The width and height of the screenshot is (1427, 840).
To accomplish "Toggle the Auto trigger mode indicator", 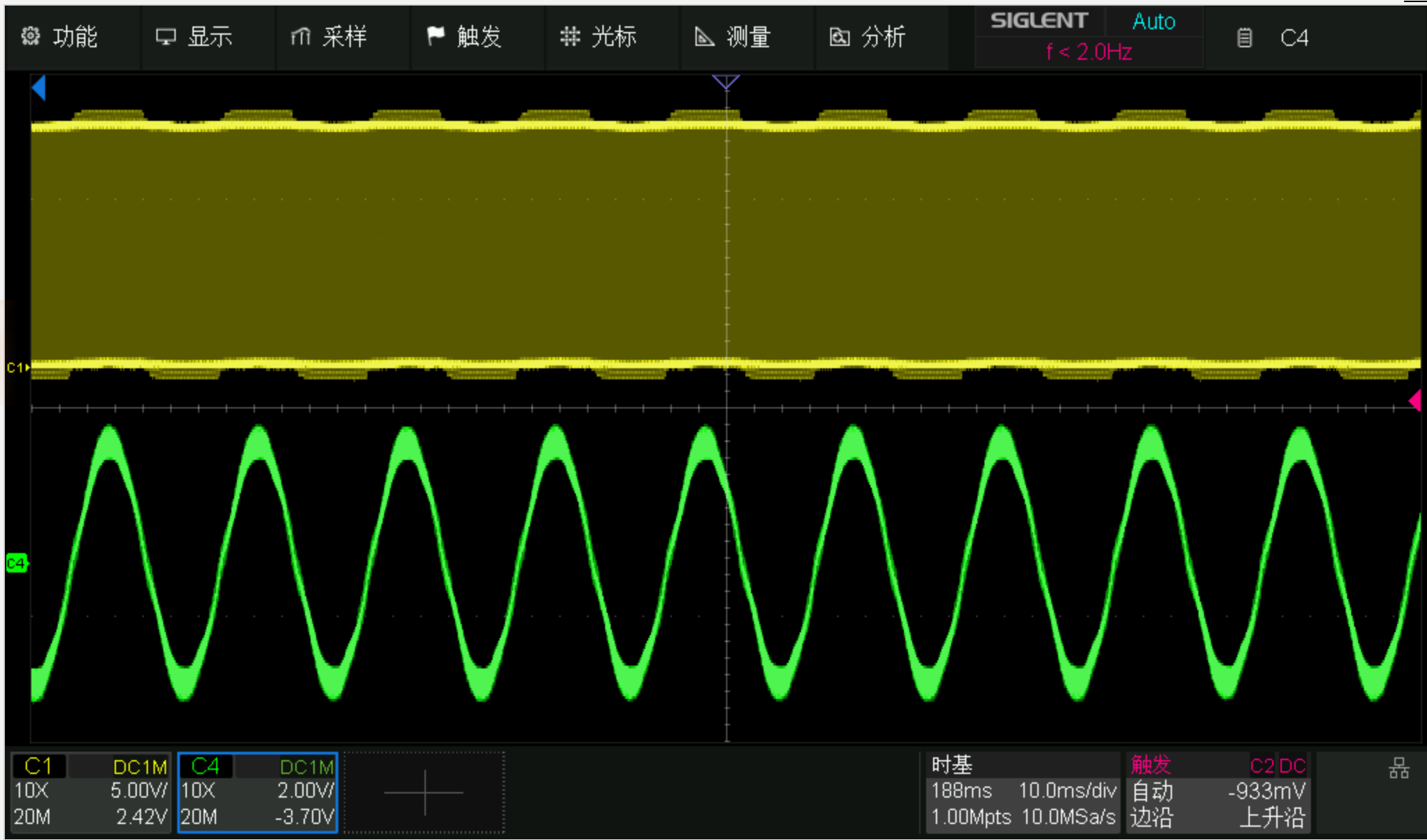I will tap(1153, 22).
